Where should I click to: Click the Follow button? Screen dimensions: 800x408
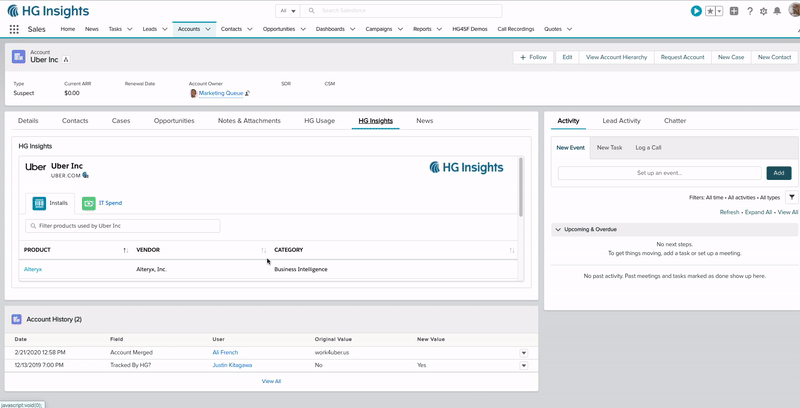coord(533,57)
